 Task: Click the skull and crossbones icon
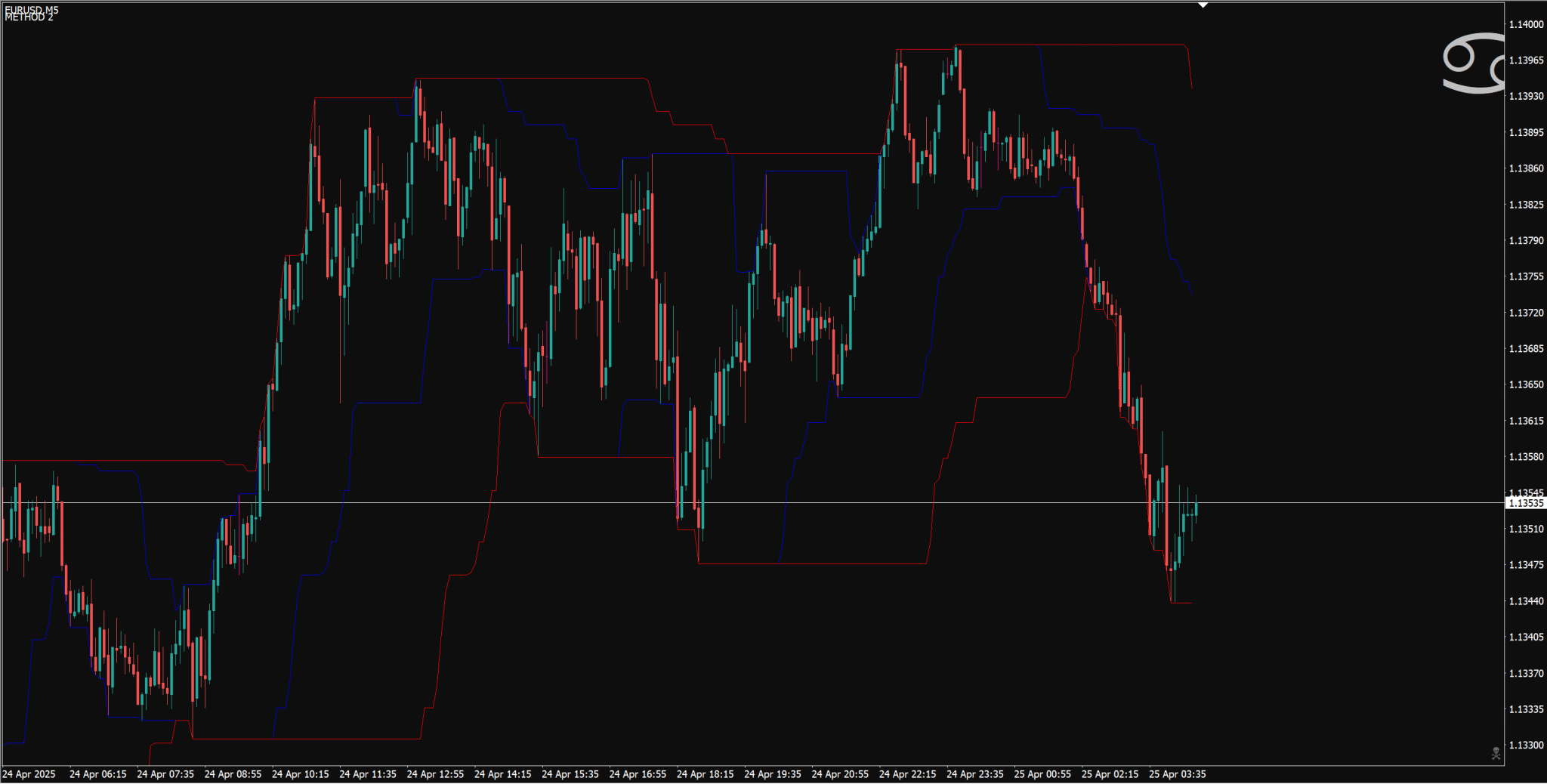tap(1496, 753)
